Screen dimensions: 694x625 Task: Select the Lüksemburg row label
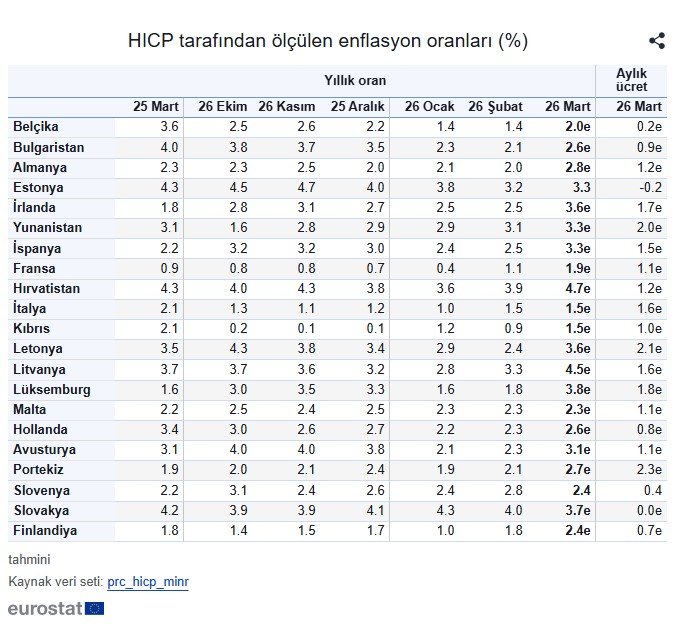click(x=52, y=389)
